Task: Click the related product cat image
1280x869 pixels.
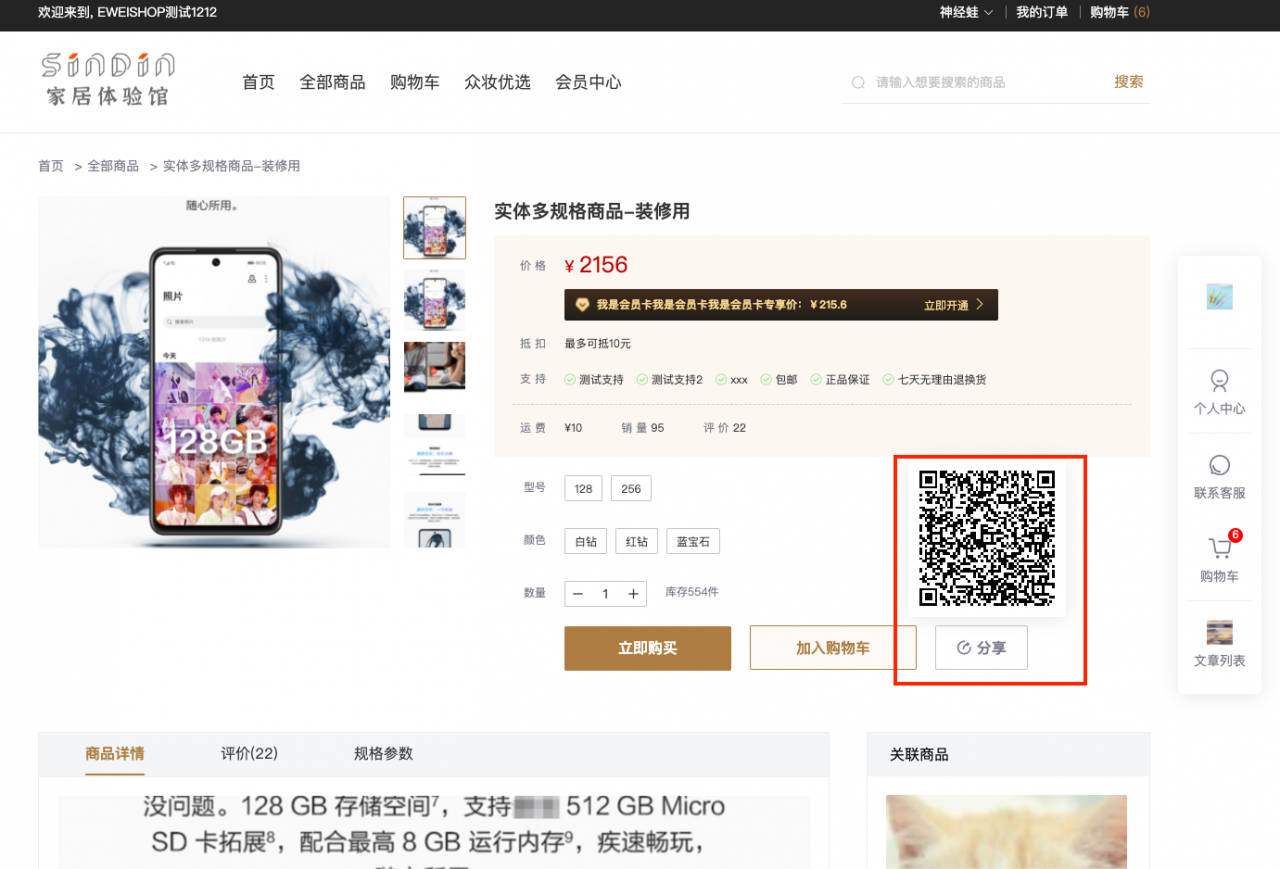Action: pyautogui.click(x=1006, y=832)
